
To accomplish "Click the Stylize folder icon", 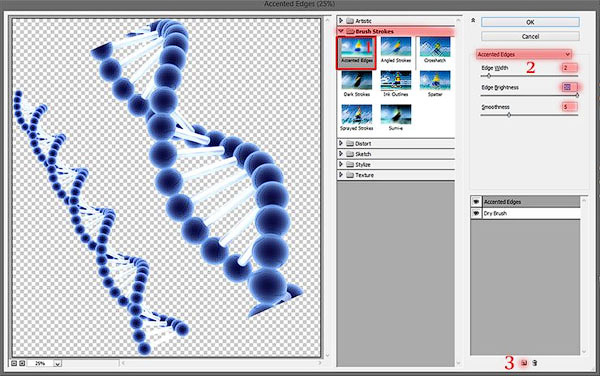I will (350, 164).
